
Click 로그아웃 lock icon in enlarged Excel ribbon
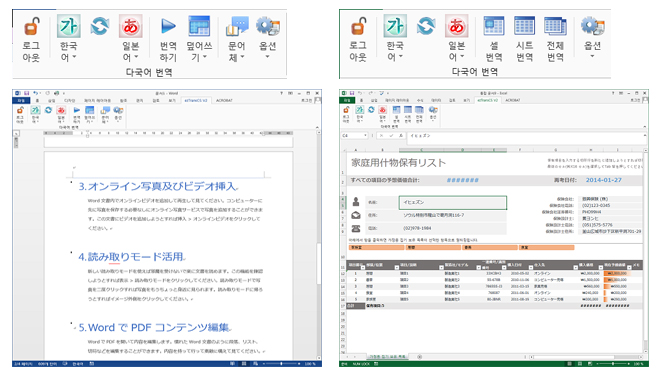tap(358, 26)
